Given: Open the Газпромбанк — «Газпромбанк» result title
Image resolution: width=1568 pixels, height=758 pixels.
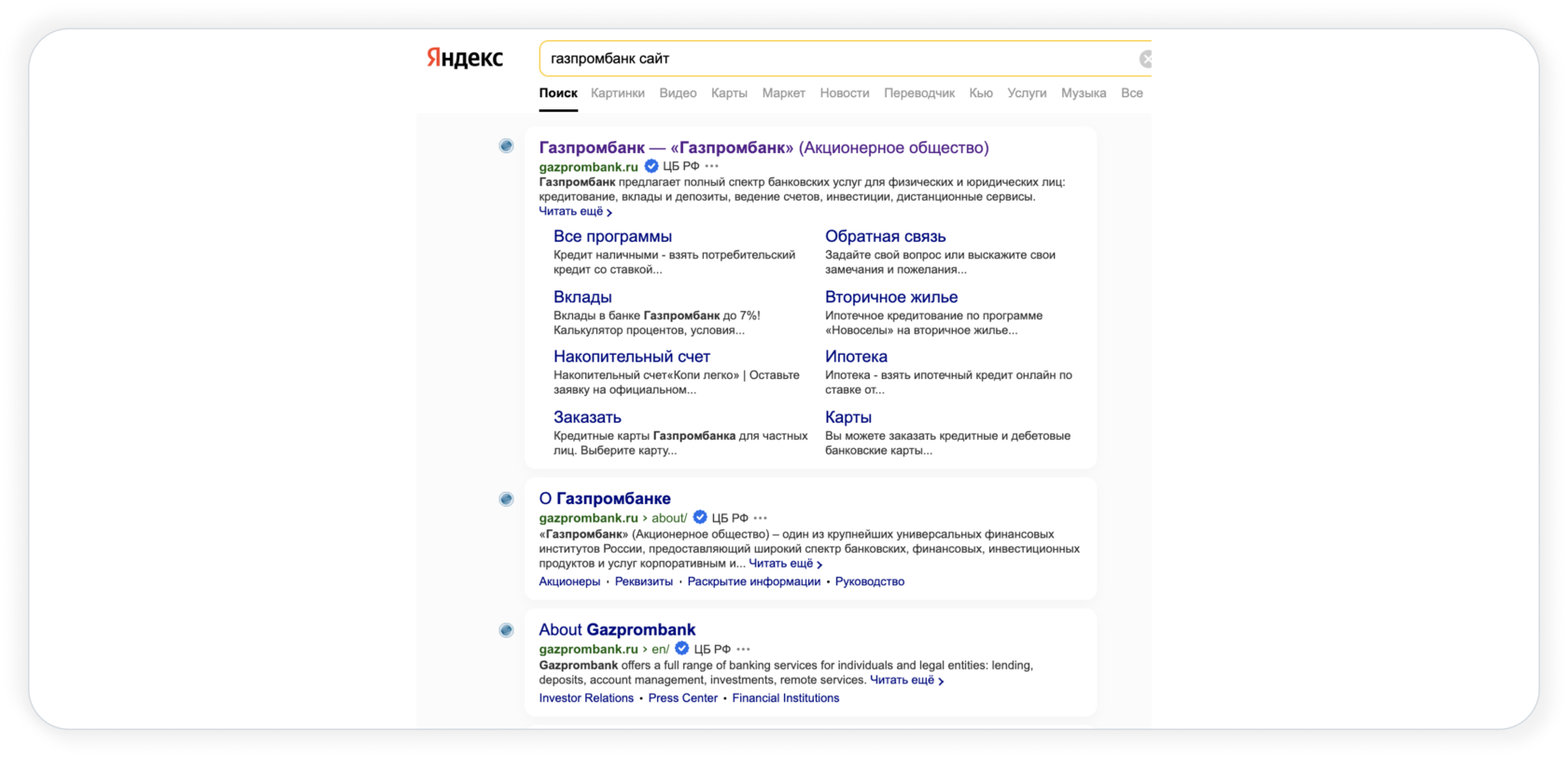Looking at the screenshot, I should 763,147.
